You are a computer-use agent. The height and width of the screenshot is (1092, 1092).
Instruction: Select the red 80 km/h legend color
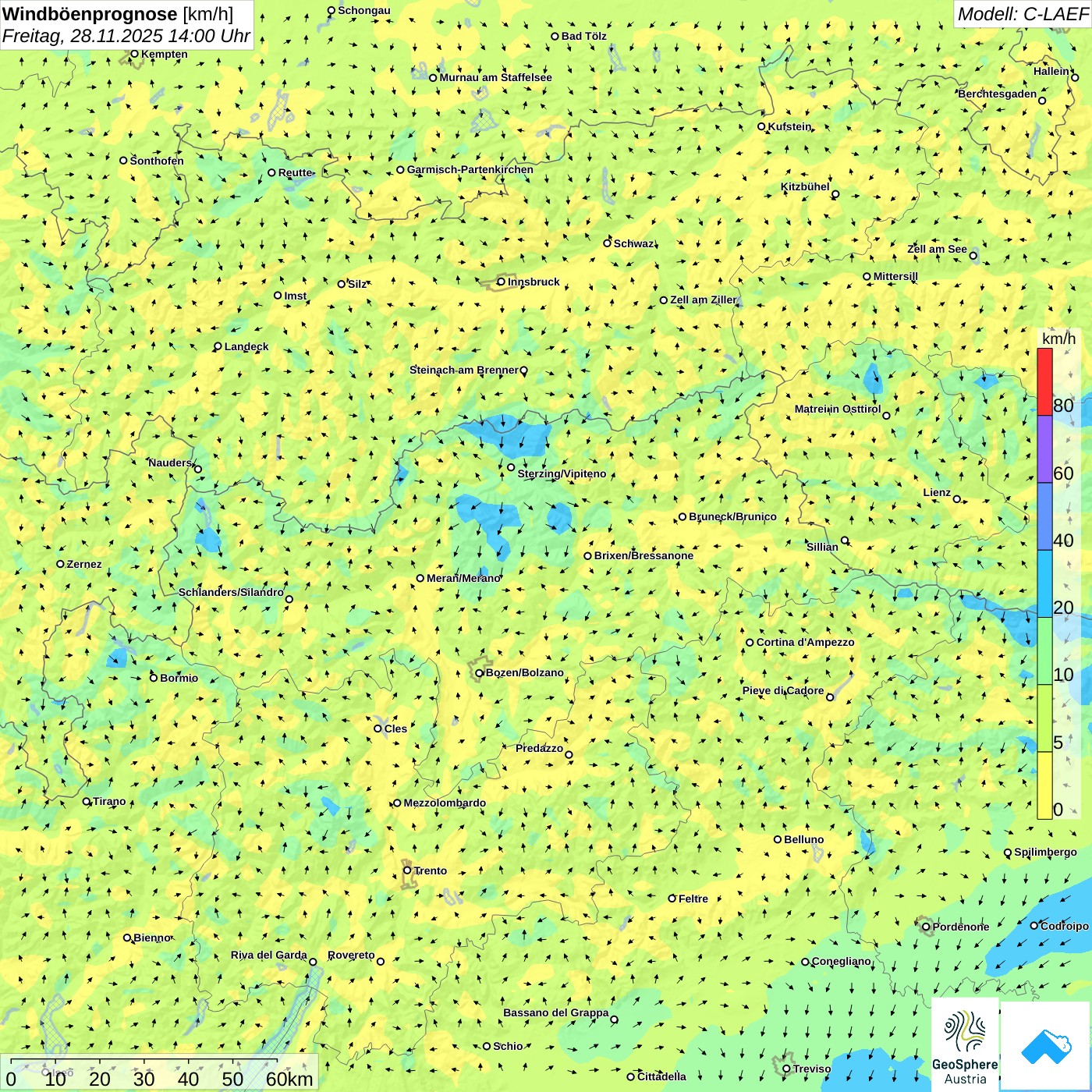point(1044,381)
